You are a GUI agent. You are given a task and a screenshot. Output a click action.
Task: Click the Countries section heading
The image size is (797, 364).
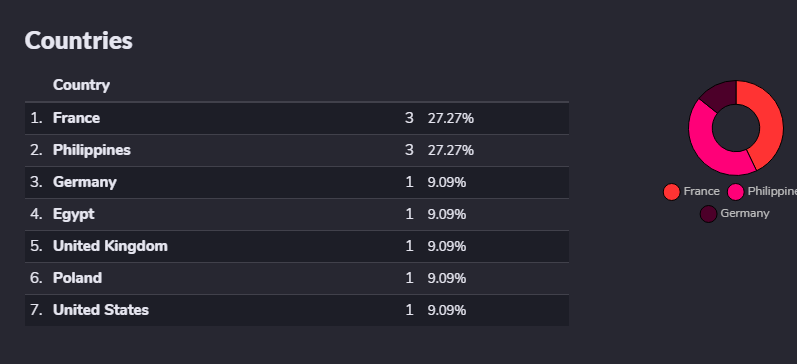click(x=78, y=41)
